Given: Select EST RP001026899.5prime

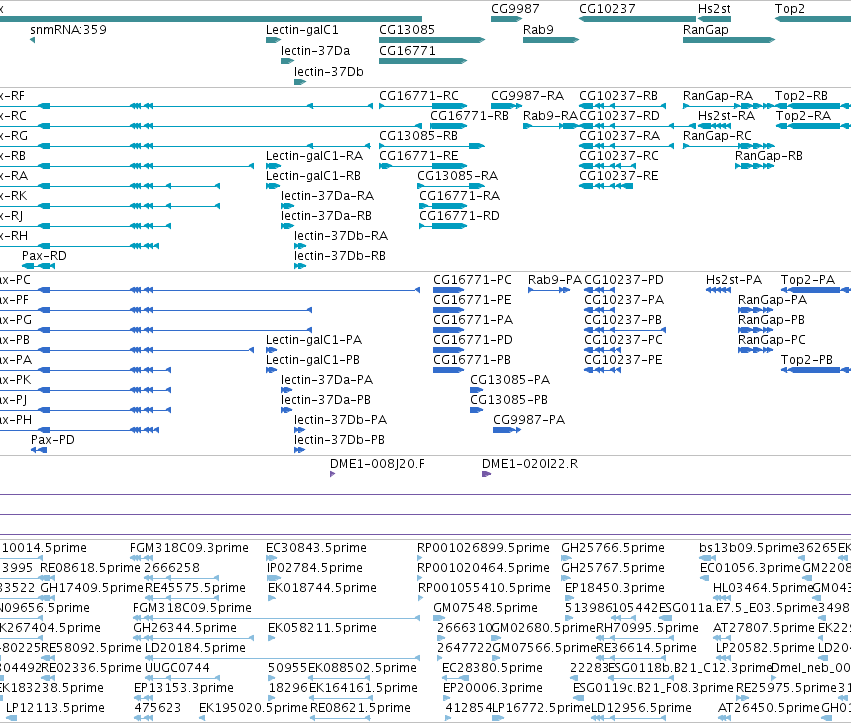Looking at the screenshot, I should [x=419, y=558].
